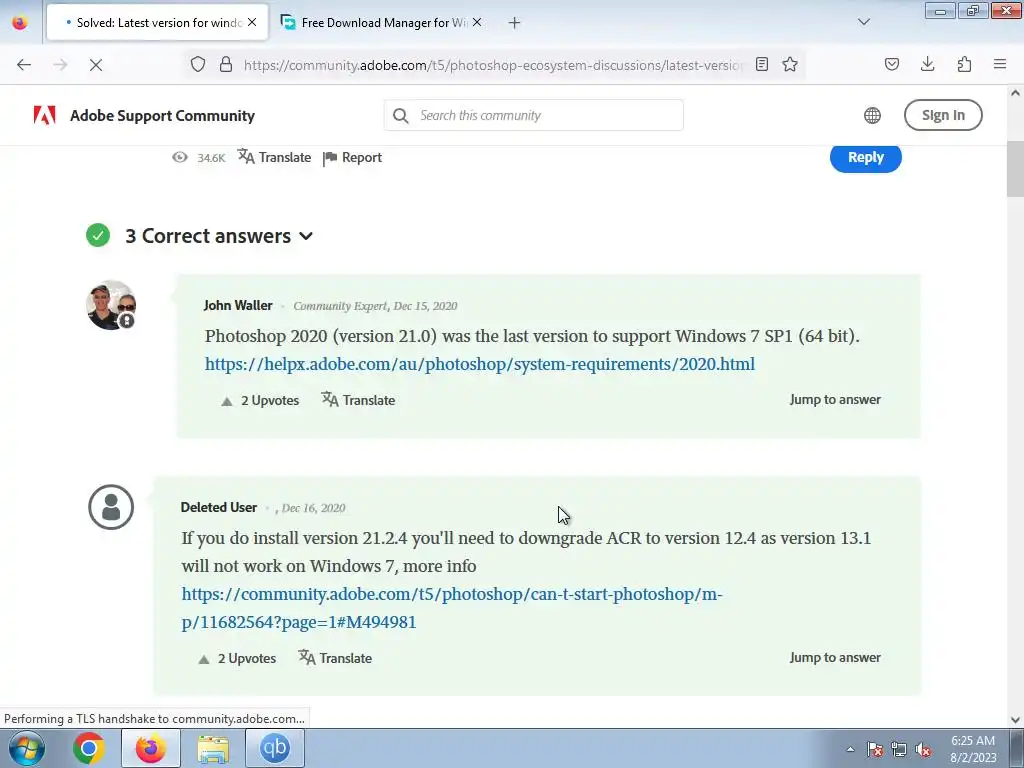
Task: Stop page loading with the X button
Action: coord(96,65)
